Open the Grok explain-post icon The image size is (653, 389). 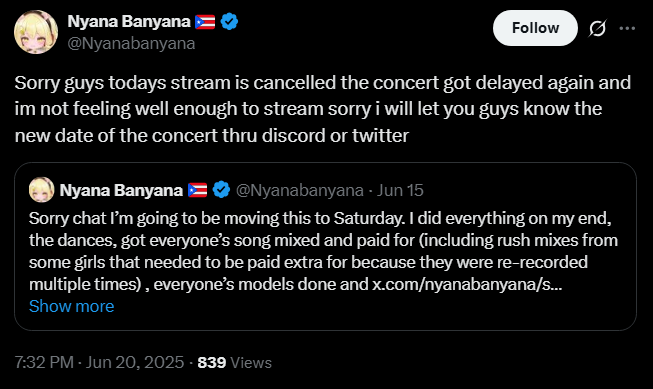(598, 28)
